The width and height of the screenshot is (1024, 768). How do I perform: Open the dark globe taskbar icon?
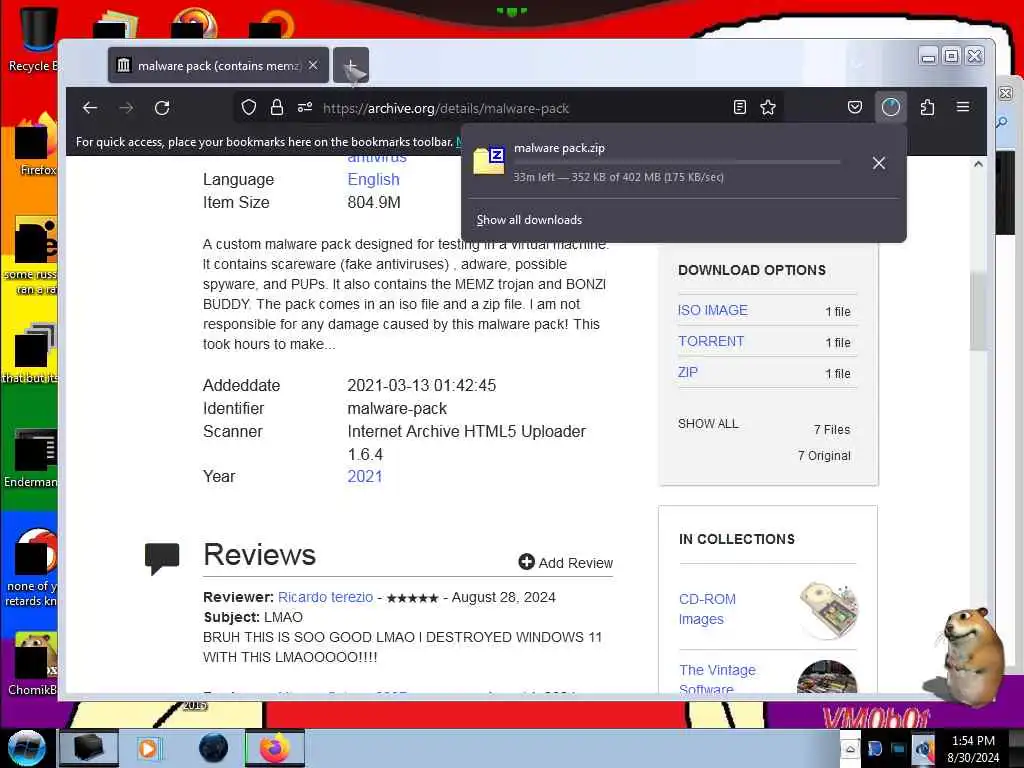point(214,748)
